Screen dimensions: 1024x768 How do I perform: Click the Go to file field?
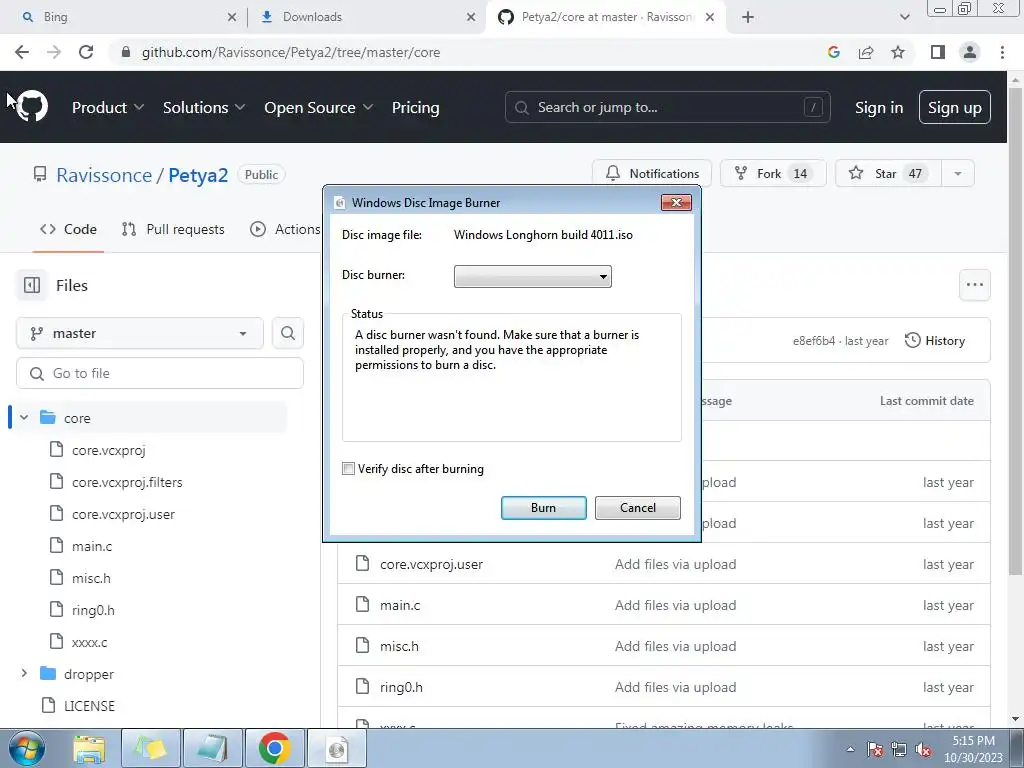coord(160,373)
